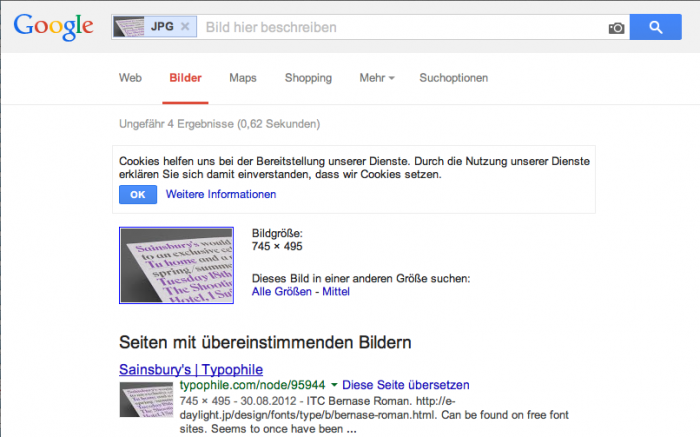Expand green arrow next to typophile.com URL
This screenshot has height=437, width=700.
334,385
